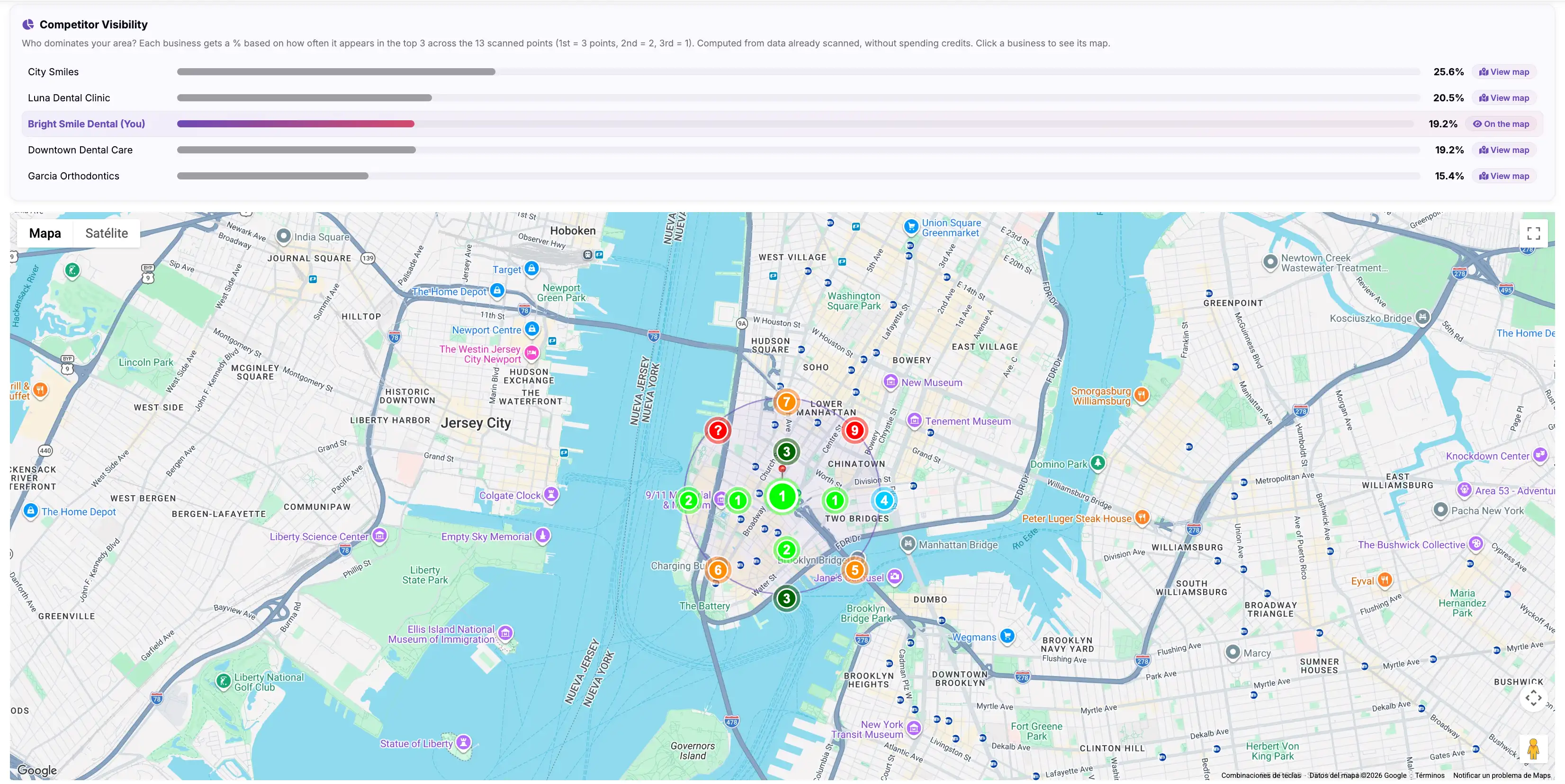Screen dimensions: 1565x784
Task: Open View map for City Smiles
Action: pos(1503,71)
